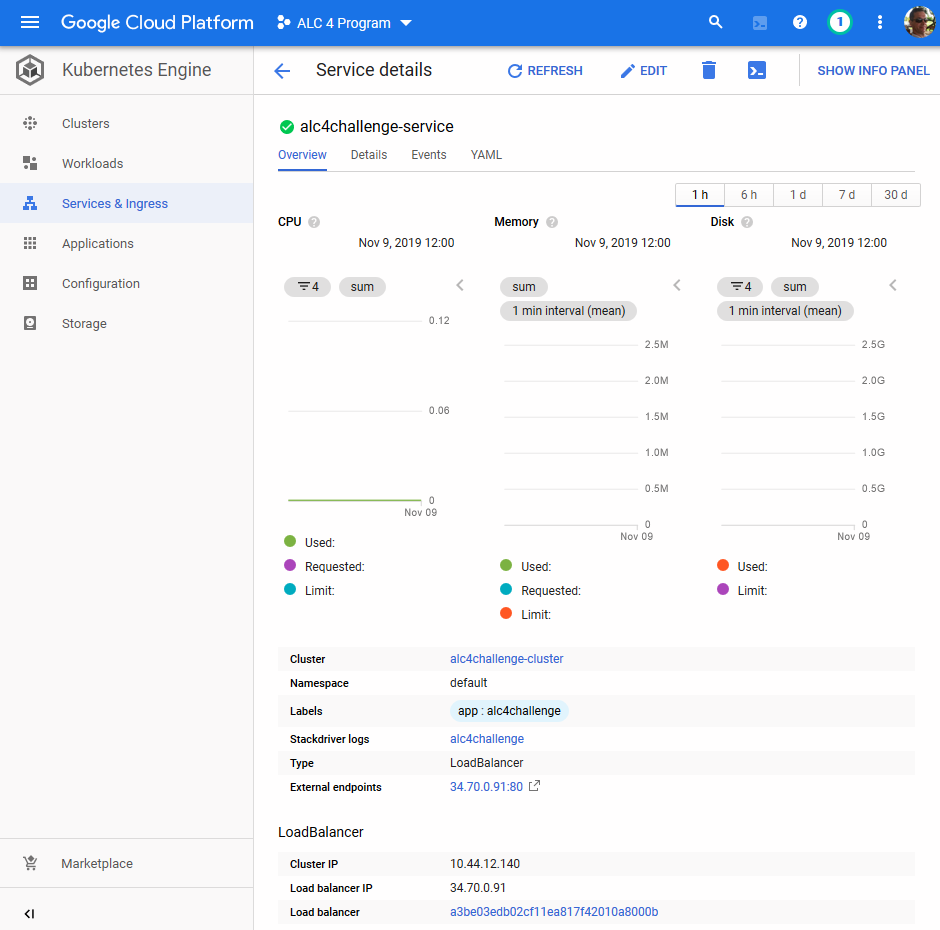
Task: Open the three-dot settings menu
Action: click(879, 23)
